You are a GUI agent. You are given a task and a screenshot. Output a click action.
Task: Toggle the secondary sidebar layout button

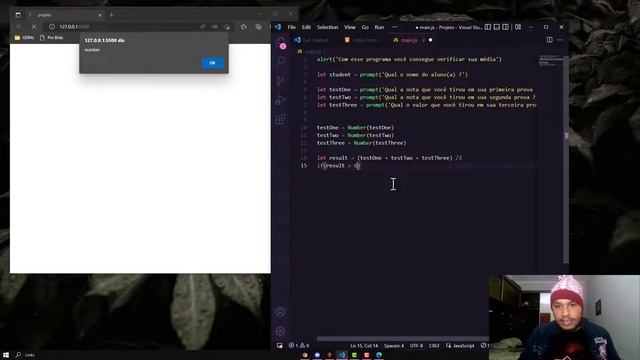(x=506, y=27)
